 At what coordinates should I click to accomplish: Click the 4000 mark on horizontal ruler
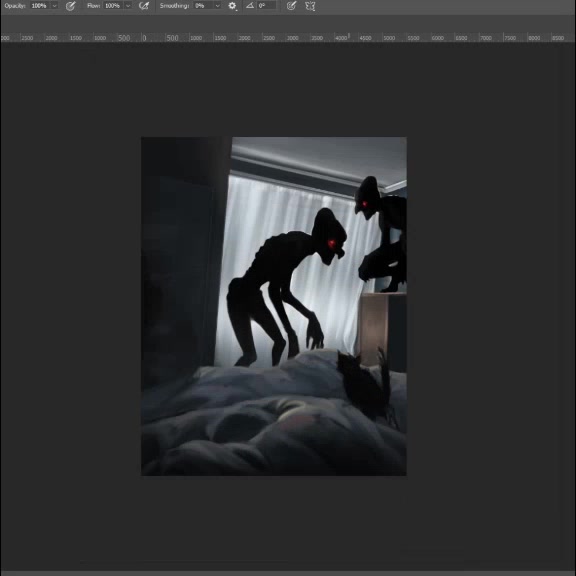pyautogui.click(x=341, y=38)
